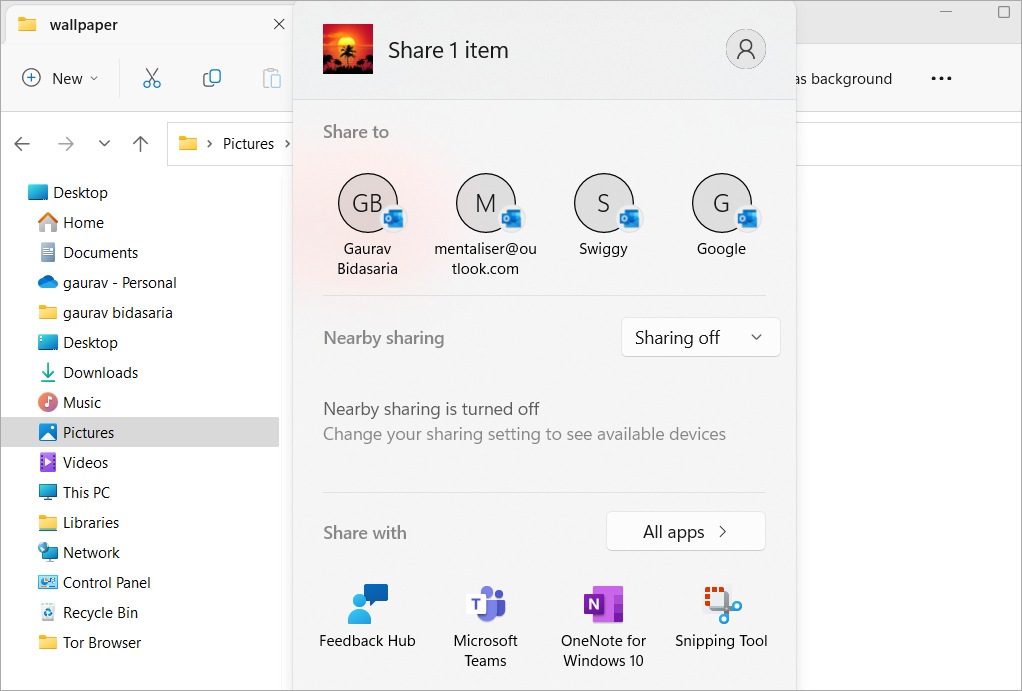Select the top Desktop tree item
The height and width of the screenshot is (691, 1022).
click(68, 192)
